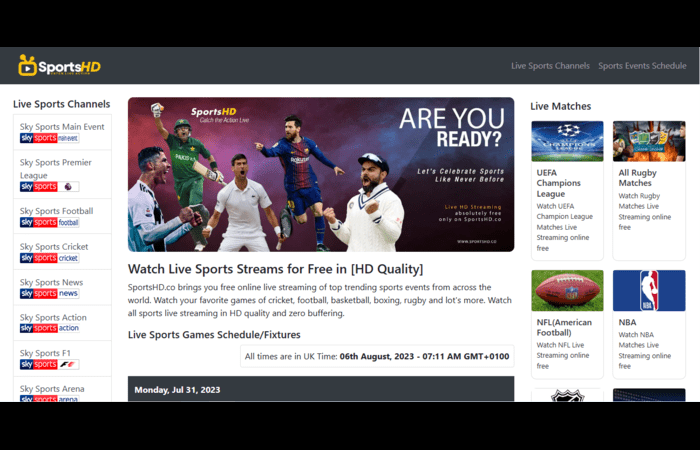Click the NFL football thumbnail image
Image resolution: width=700 pixels, height=450 pixels.
tap(567, 291)
